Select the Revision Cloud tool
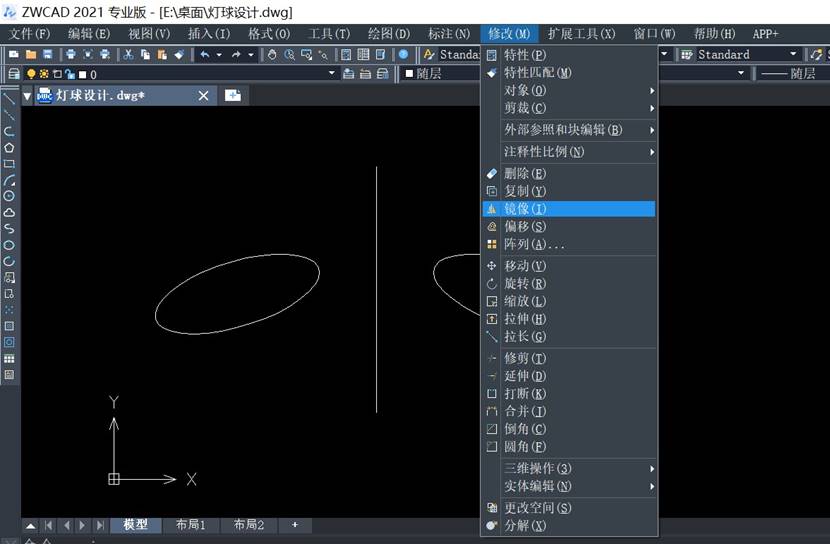The height and width of the screenshot is (544, 830). tap(9, 212)
